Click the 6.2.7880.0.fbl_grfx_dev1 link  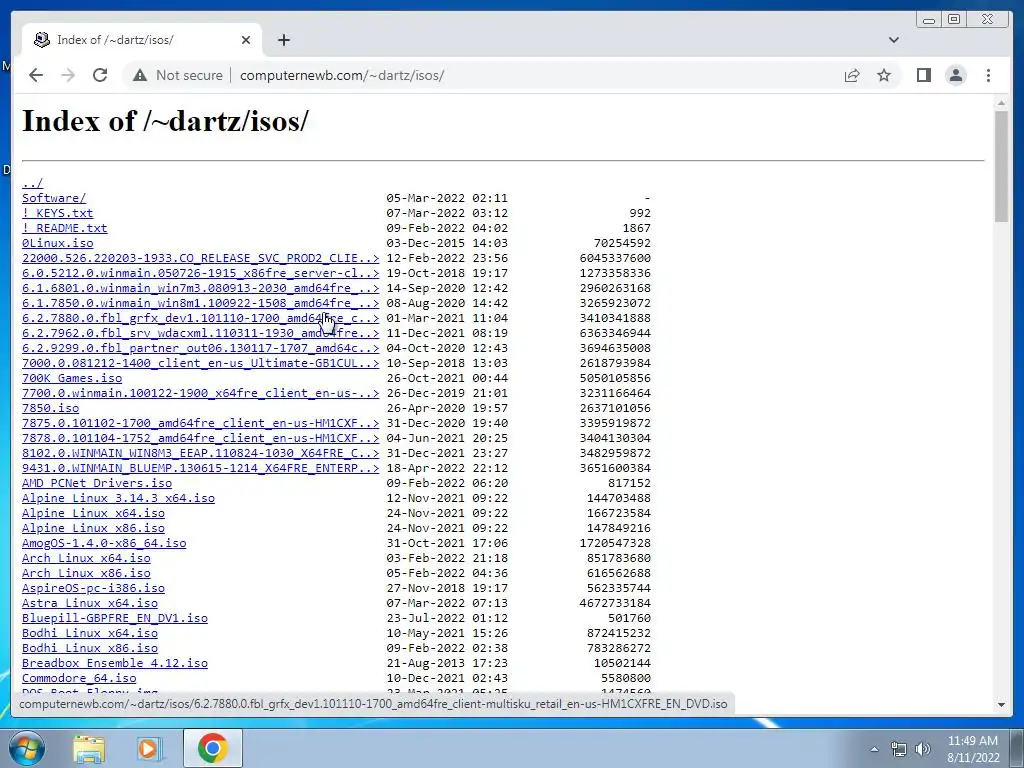200,318
